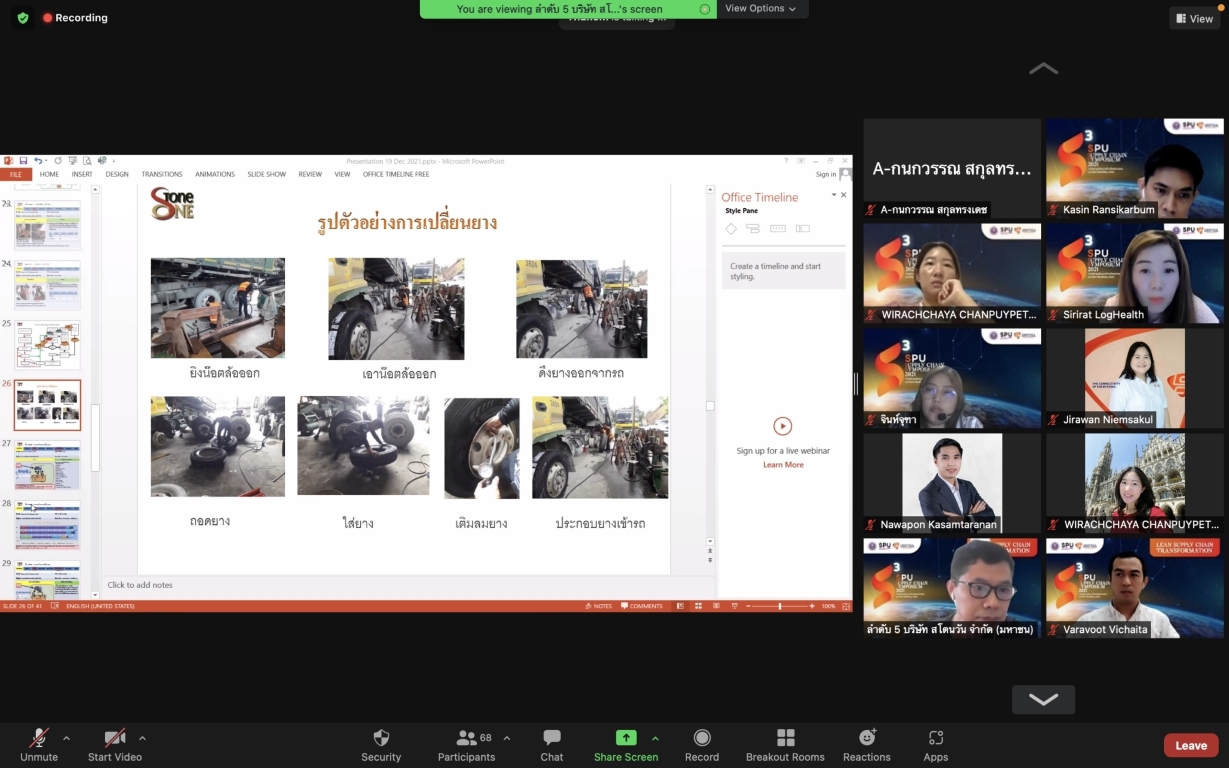The image size is (1229, 768).
Task: Open the FILE tab in PowerPoint
Action: pos(16,174)
